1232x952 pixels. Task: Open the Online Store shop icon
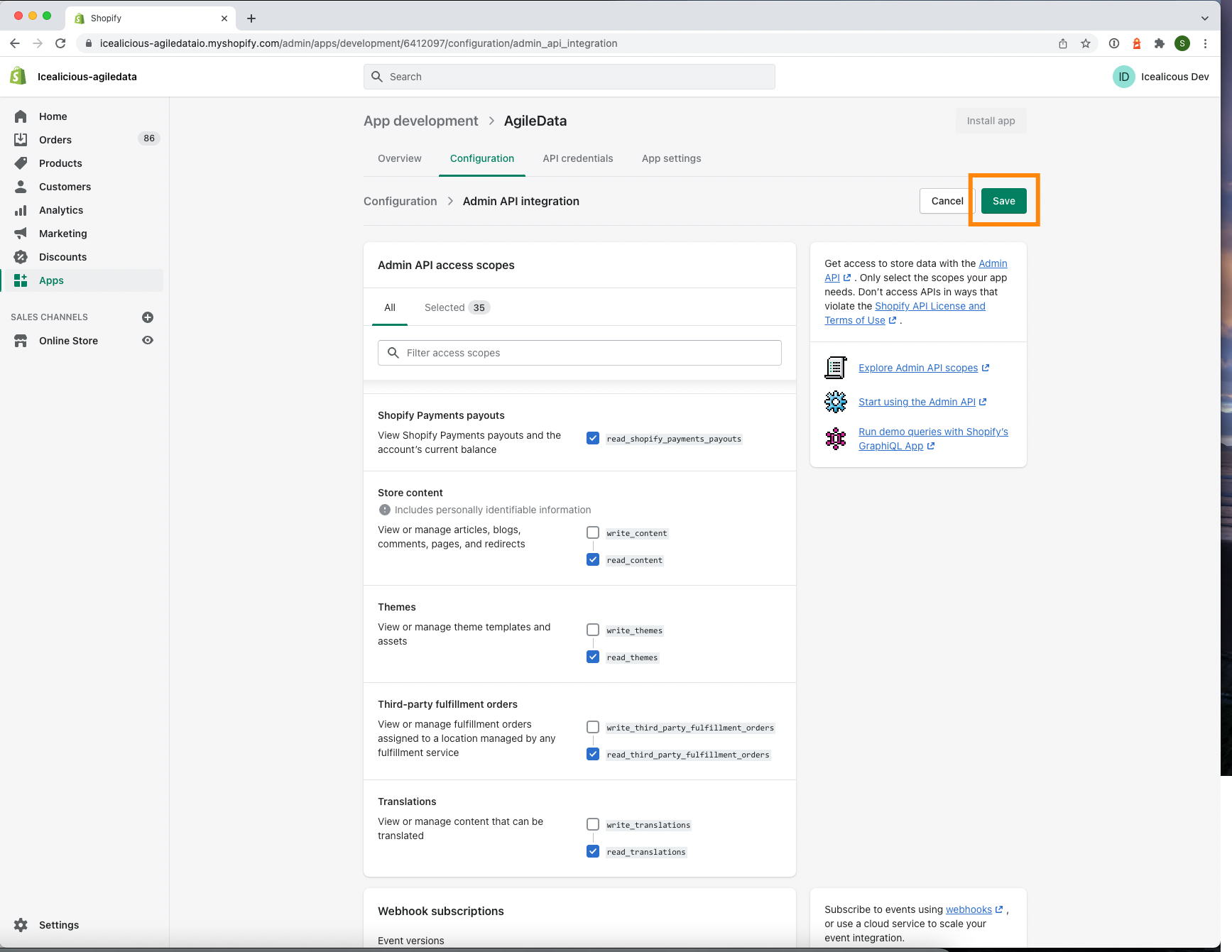coord(21,341)
